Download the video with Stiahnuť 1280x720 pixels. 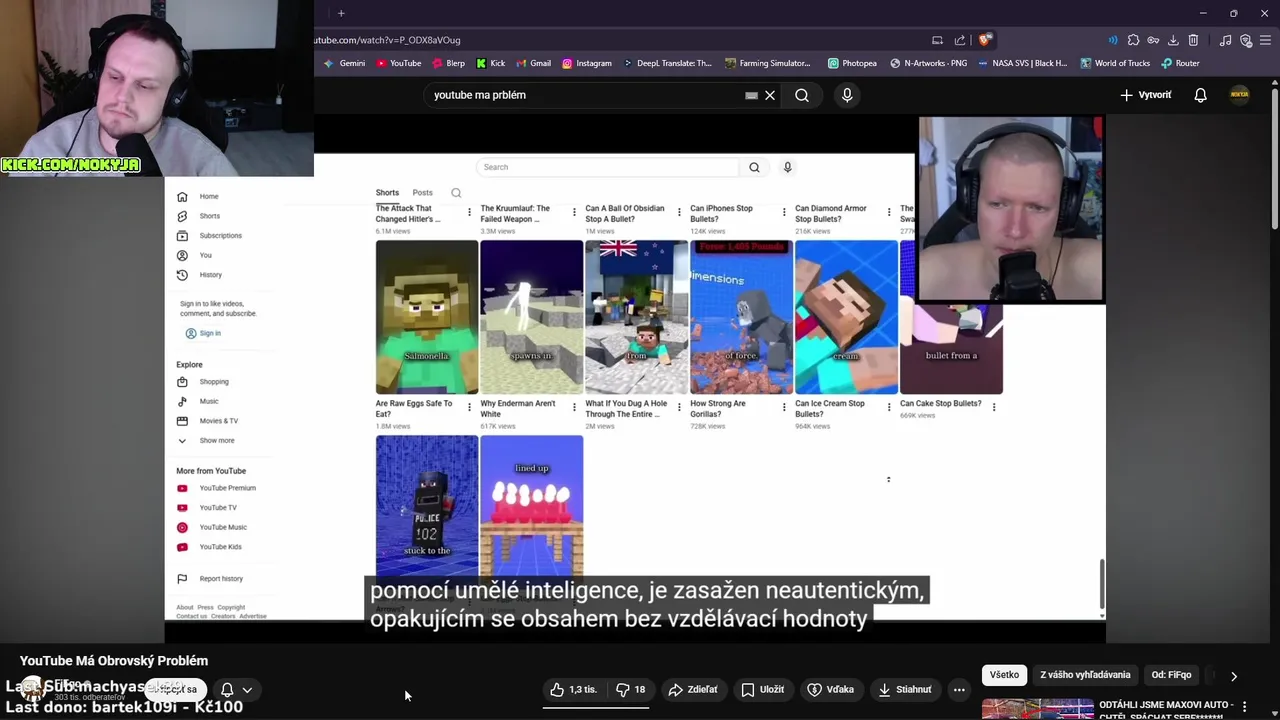[905, 689]
